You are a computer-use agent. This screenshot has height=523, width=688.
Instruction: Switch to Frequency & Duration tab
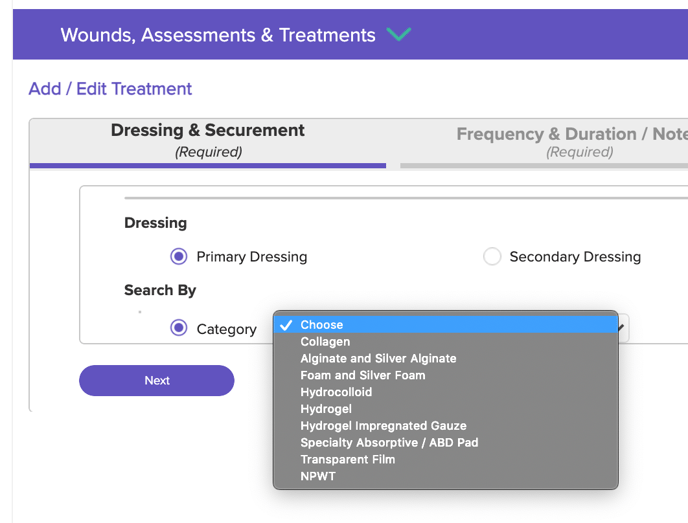(x=572, y=142)
